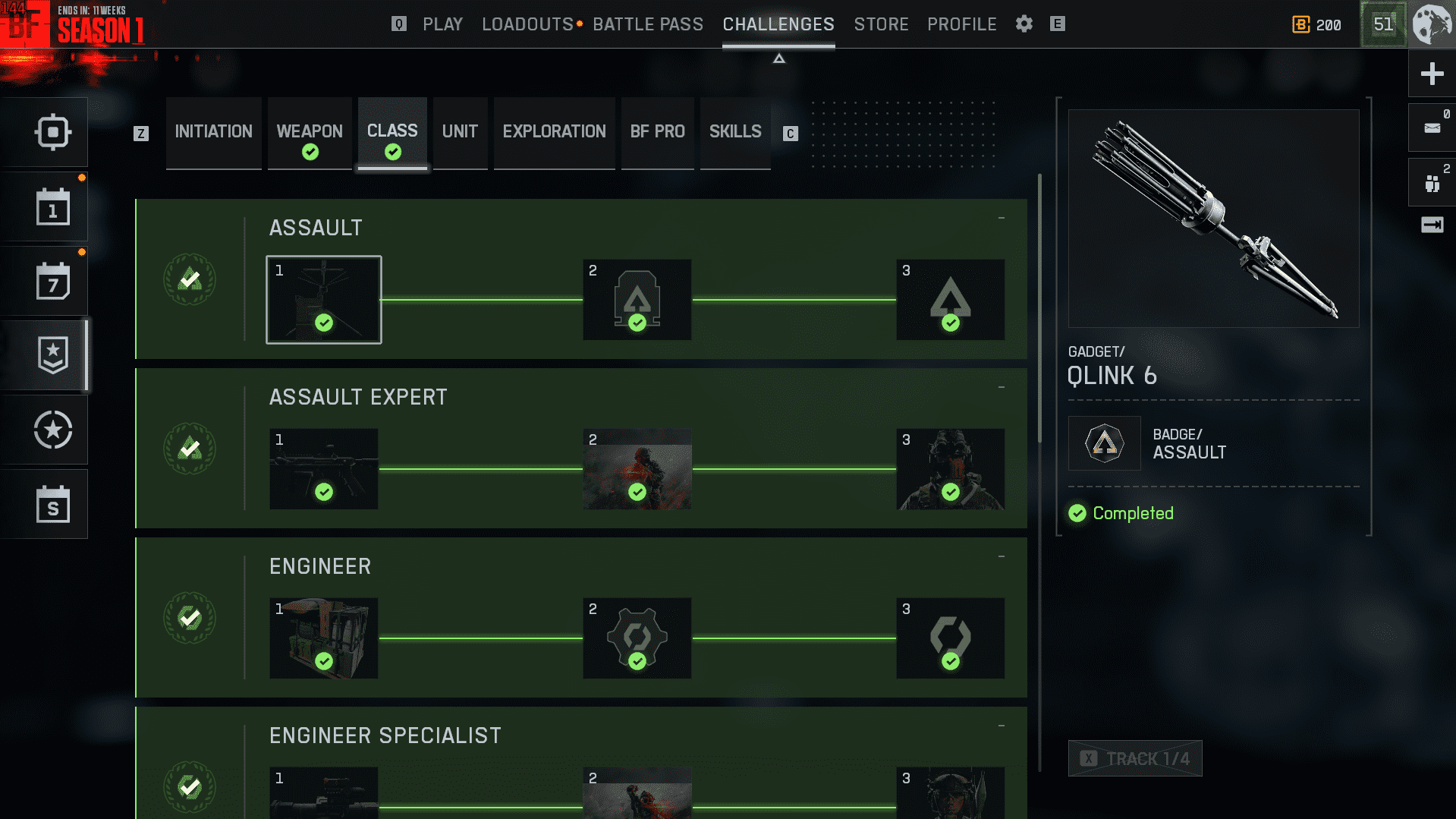
Task: Collapse the Assault Expert section
Action: (x=1002, y=388)
